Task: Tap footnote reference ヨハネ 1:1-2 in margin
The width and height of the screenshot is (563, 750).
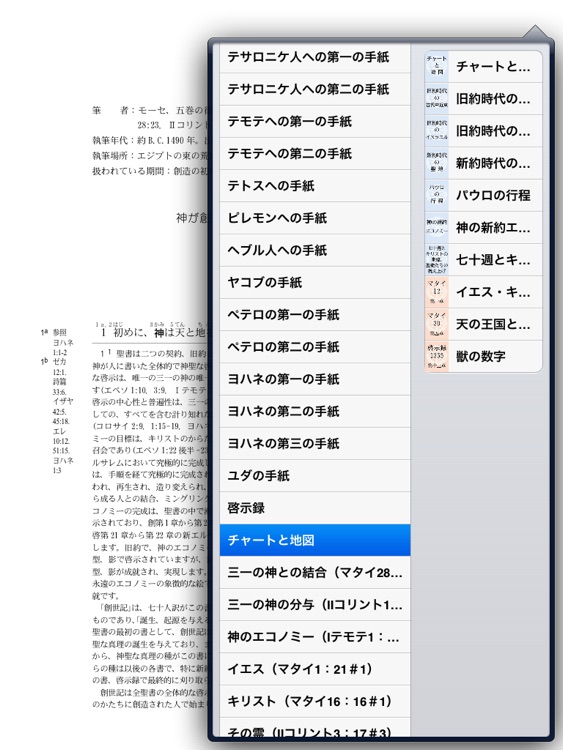Action: click(63, 348)
